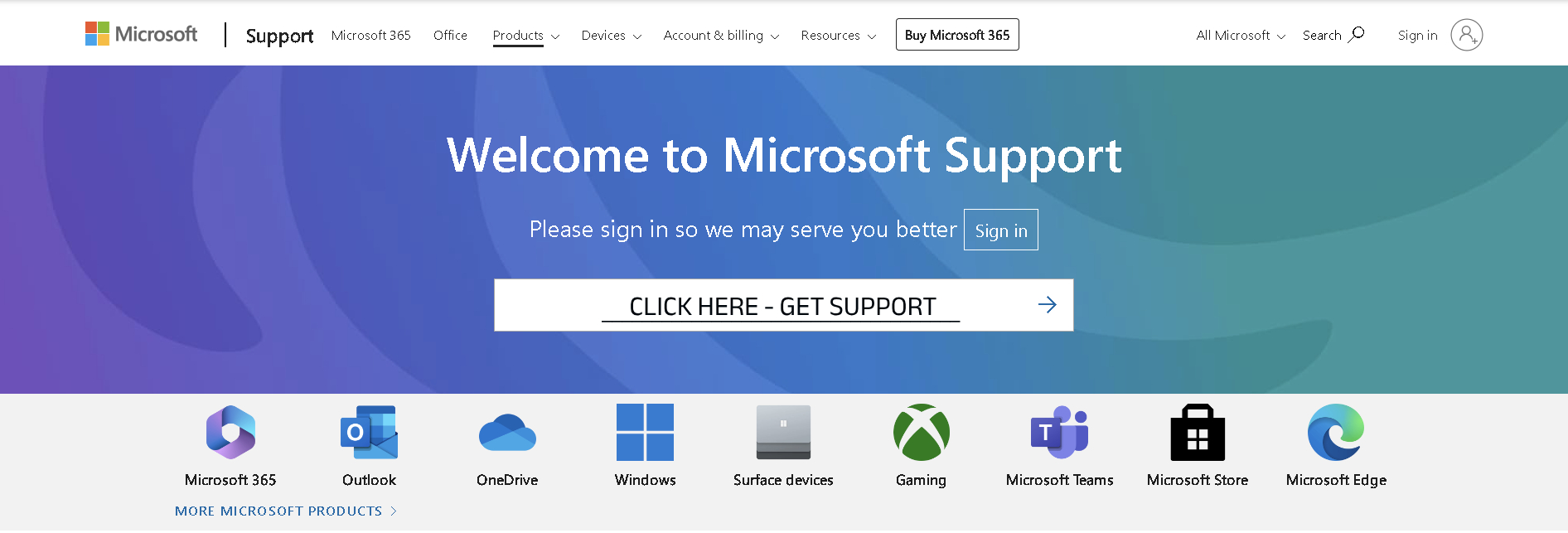
Task: Expand the Products dropdown menu
Action: [x=526, y=36]
